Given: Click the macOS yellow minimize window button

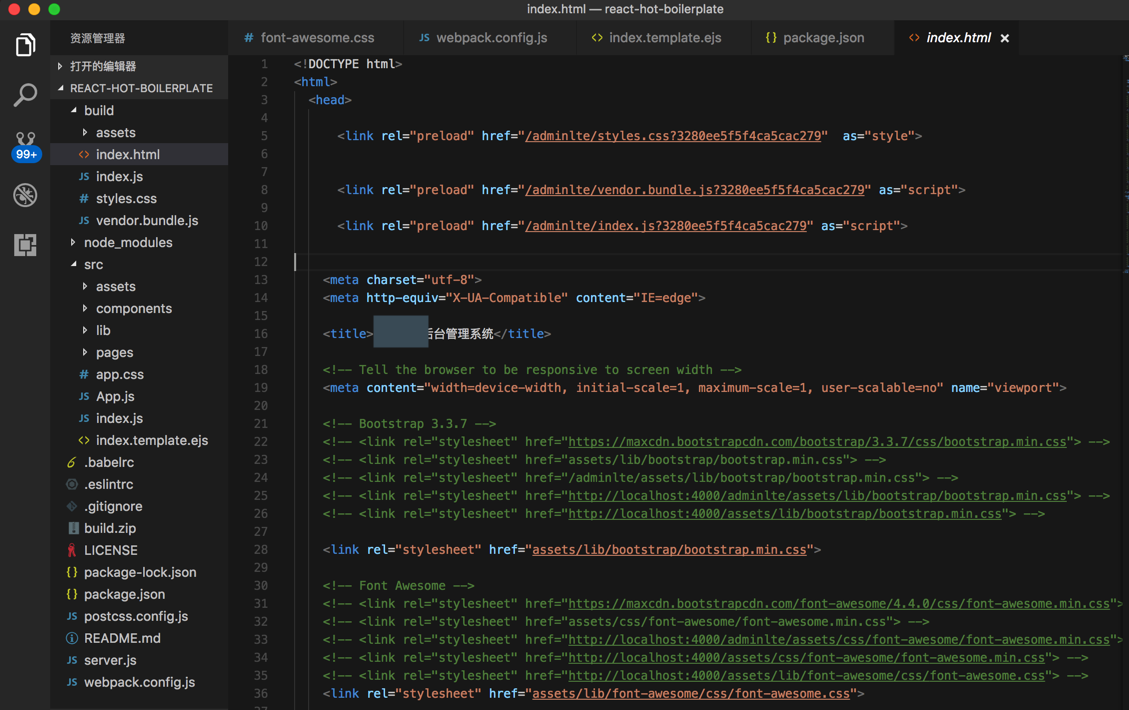Looking at the screenshot, I should 34,9.
